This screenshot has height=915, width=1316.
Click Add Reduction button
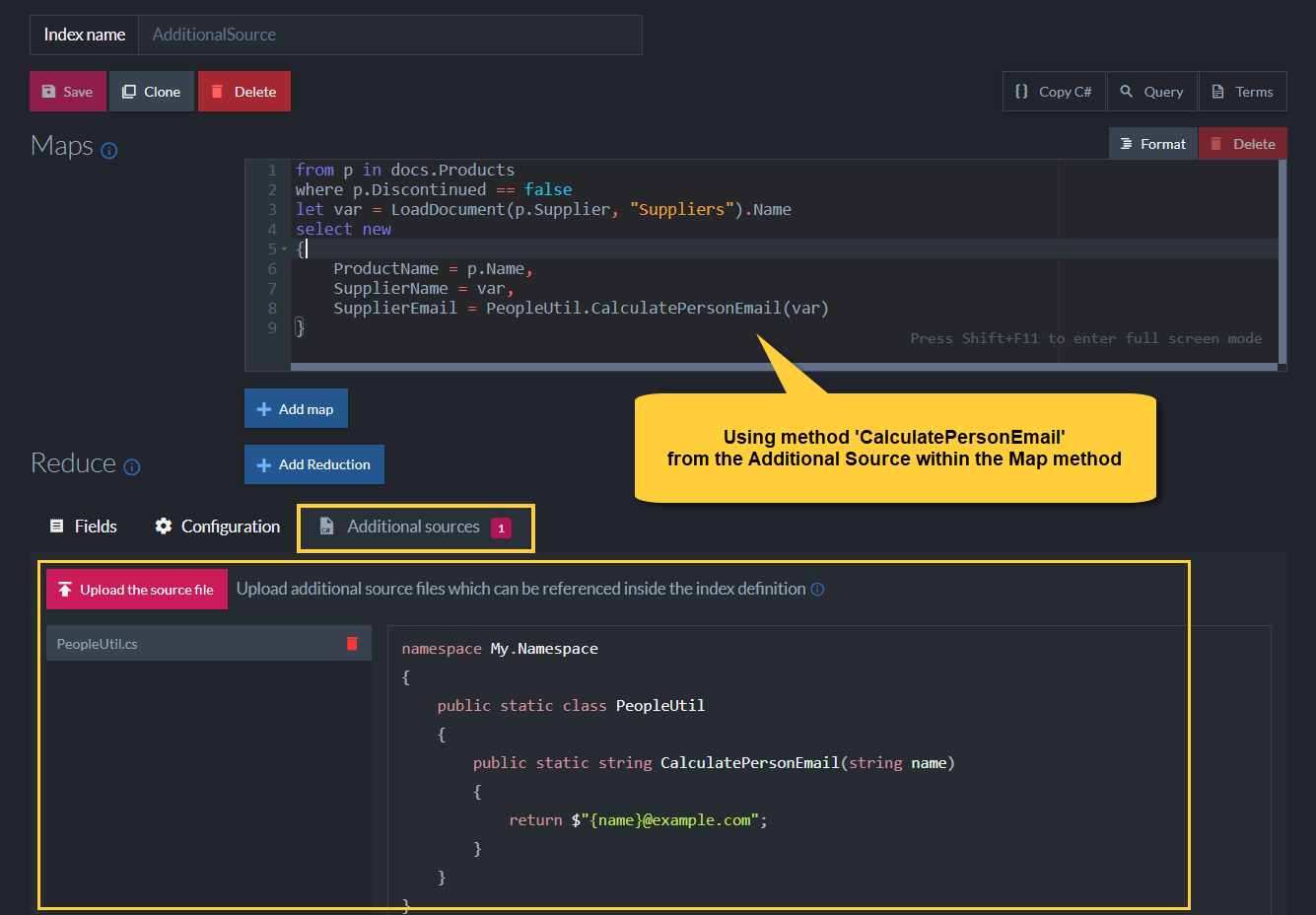pyautogui.click(x=314, y=464)
